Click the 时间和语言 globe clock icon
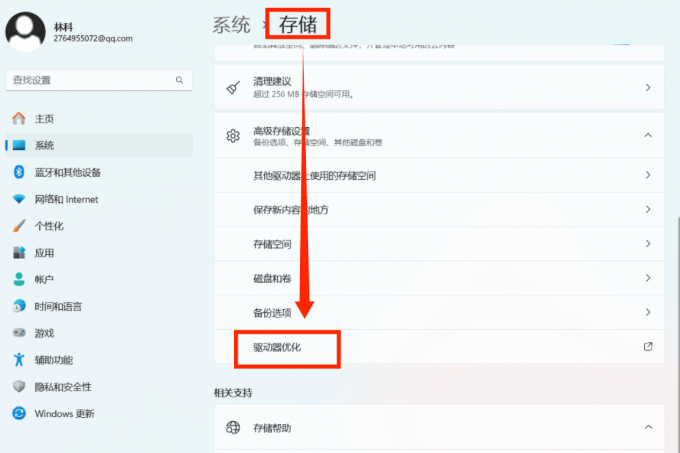This screenshot has height=453, width=680. (19, 306)
